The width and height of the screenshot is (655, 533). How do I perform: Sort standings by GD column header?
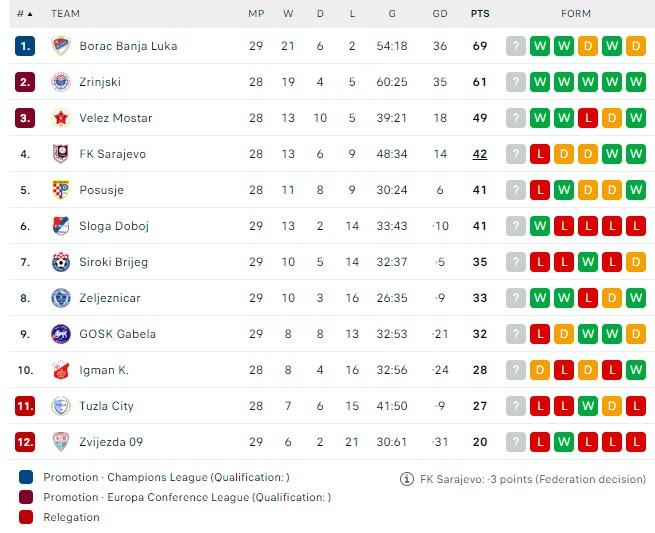[440, 14]
